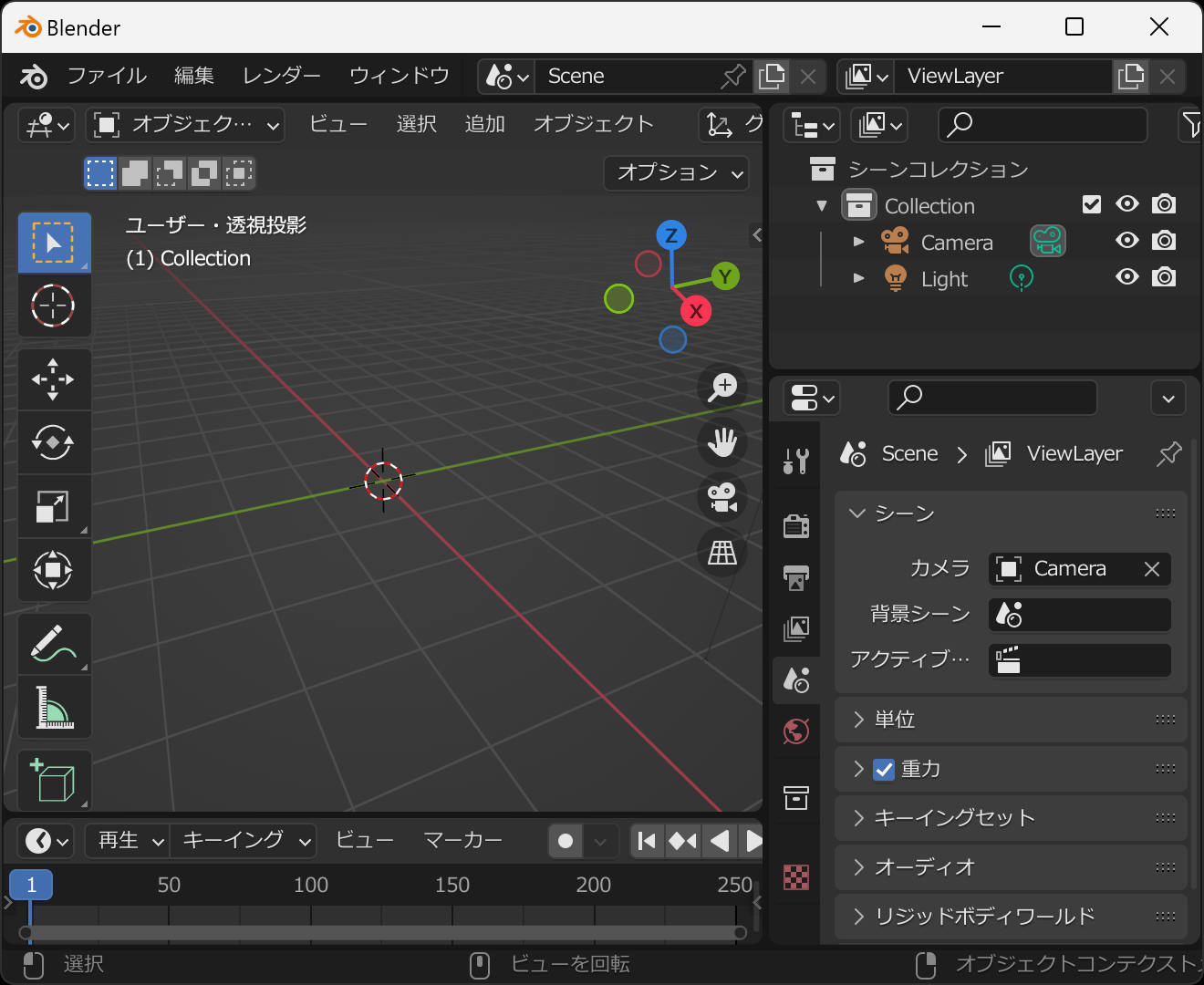Click the Camera object data icon in outliner
The image size is (1204, 985).
pos(1048,241)
